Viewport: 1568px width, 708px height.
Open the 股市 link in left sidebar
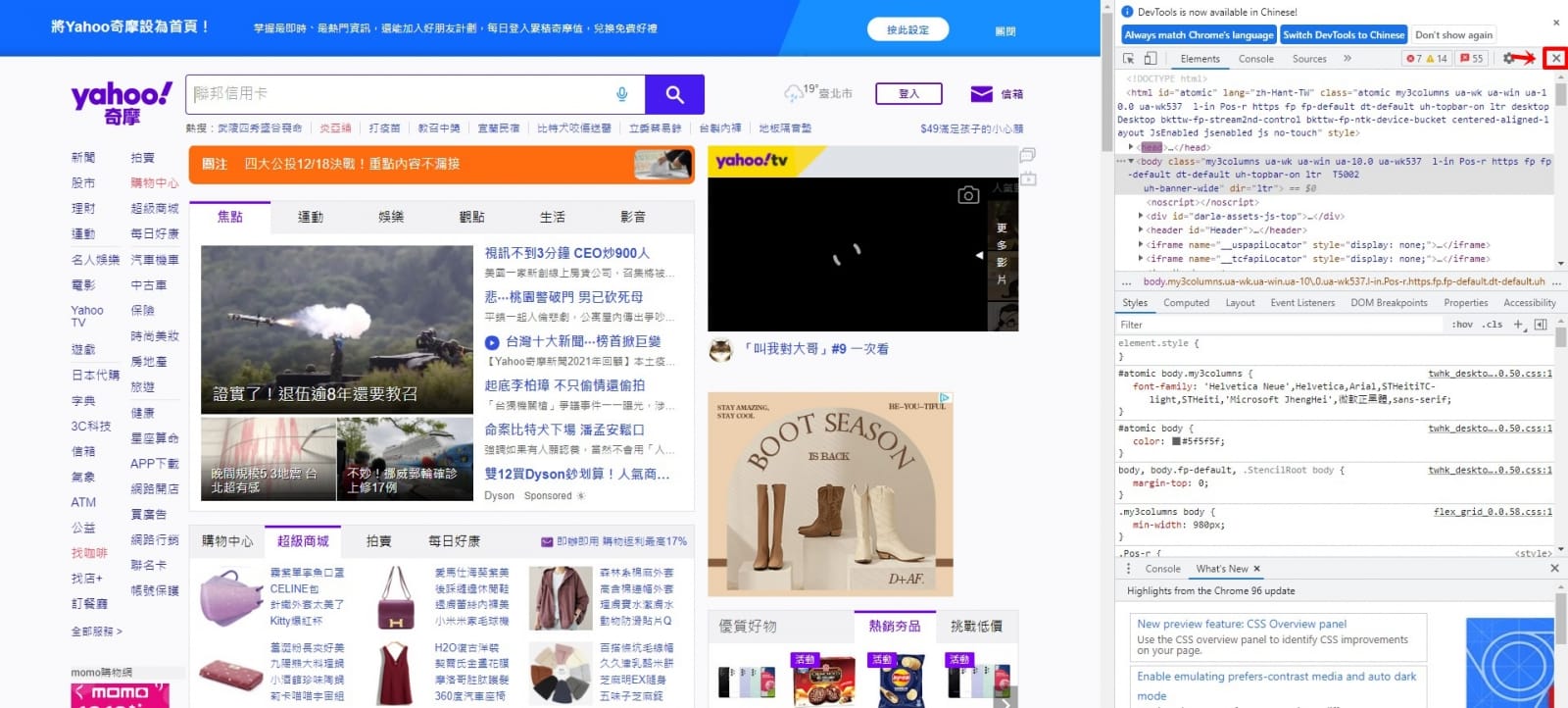point(83,183)
